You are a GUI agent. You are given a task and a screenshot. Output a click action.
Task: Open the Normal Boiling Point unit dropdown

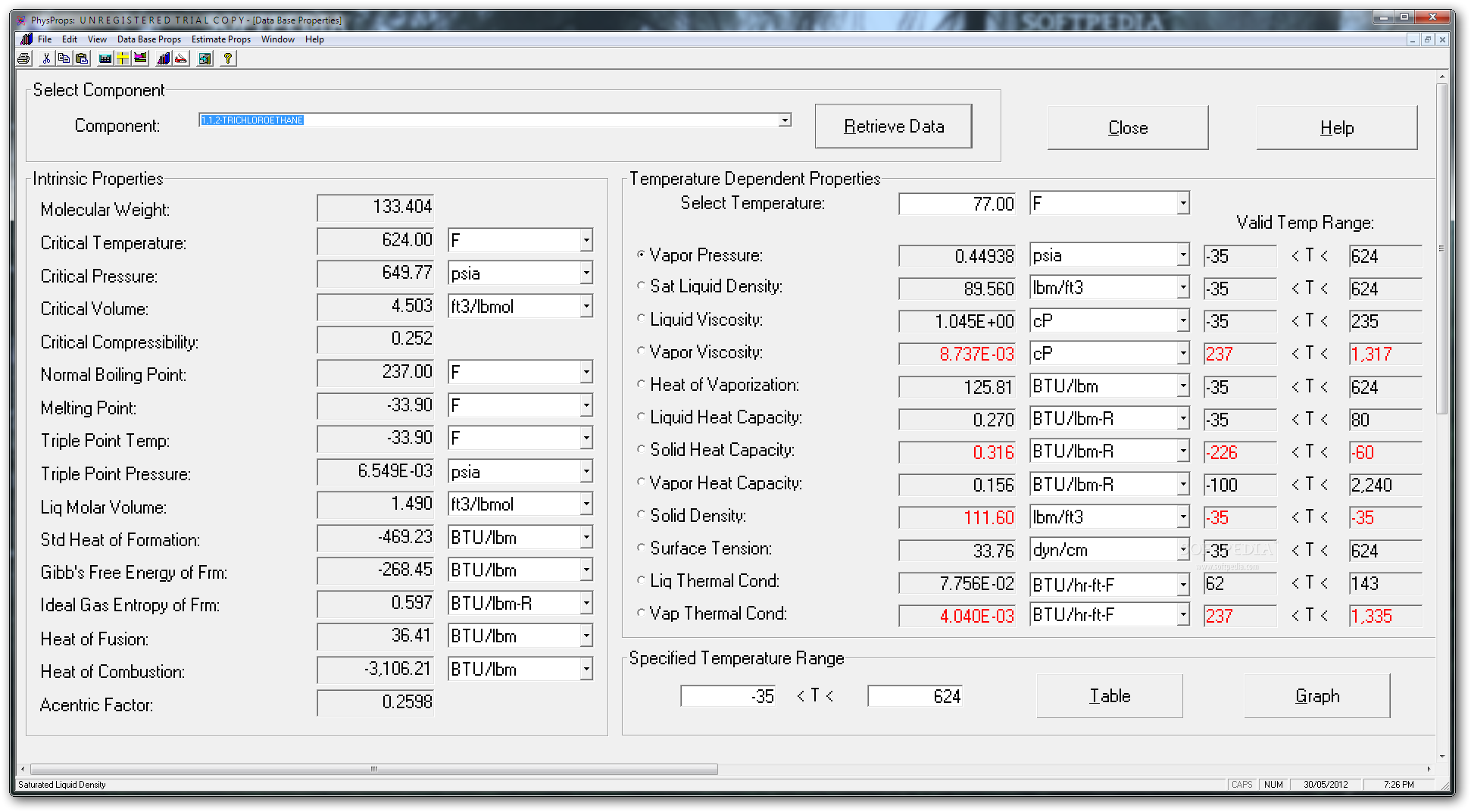(x=586, y=373)
